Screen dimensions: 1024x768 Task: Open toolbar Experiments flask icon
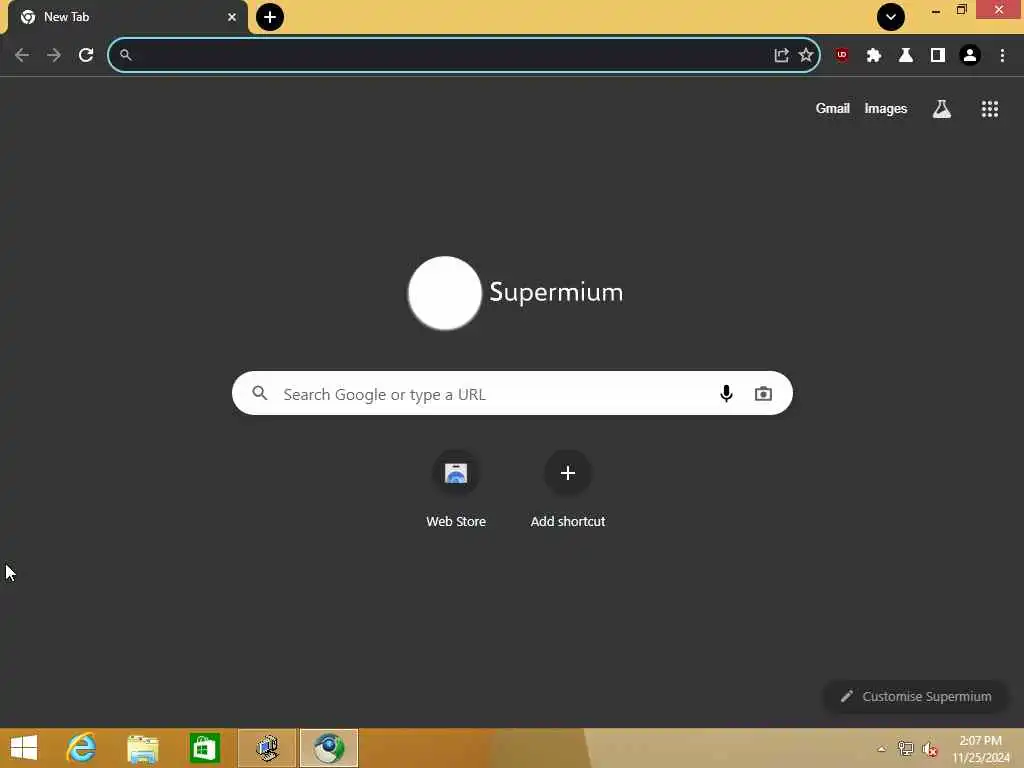(906, 55)
